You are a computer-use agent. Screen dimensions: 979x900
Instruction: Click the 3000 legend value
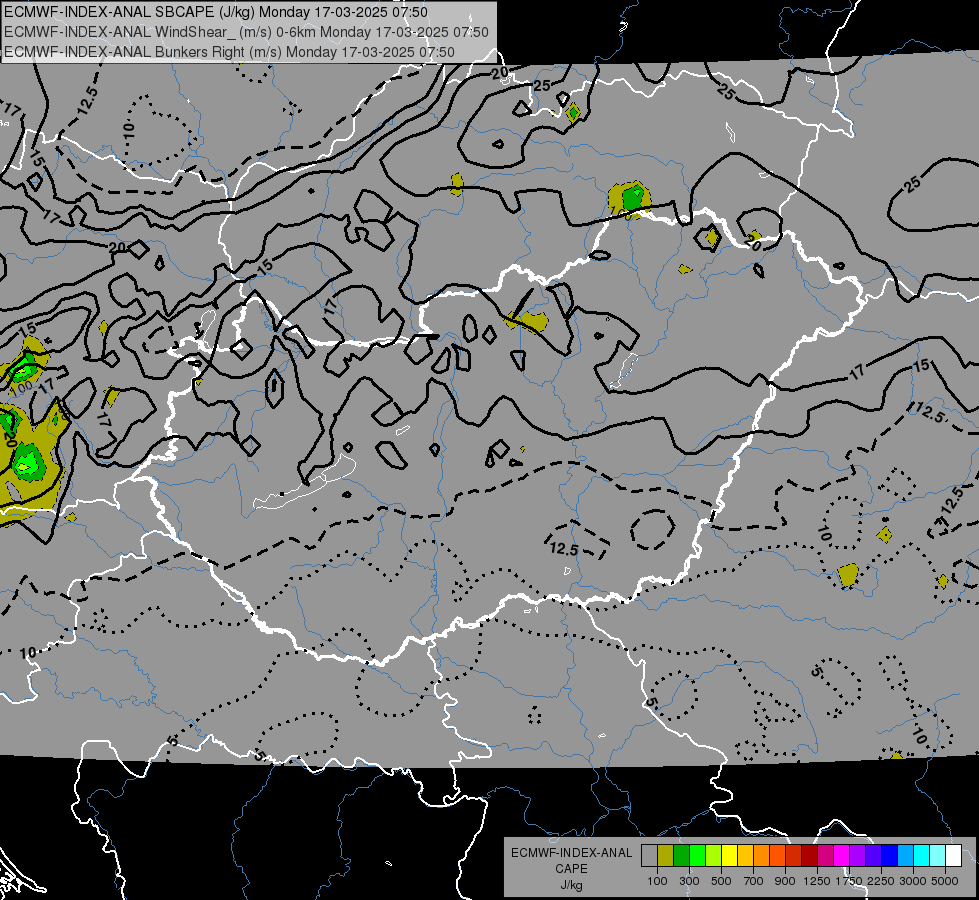912,881
